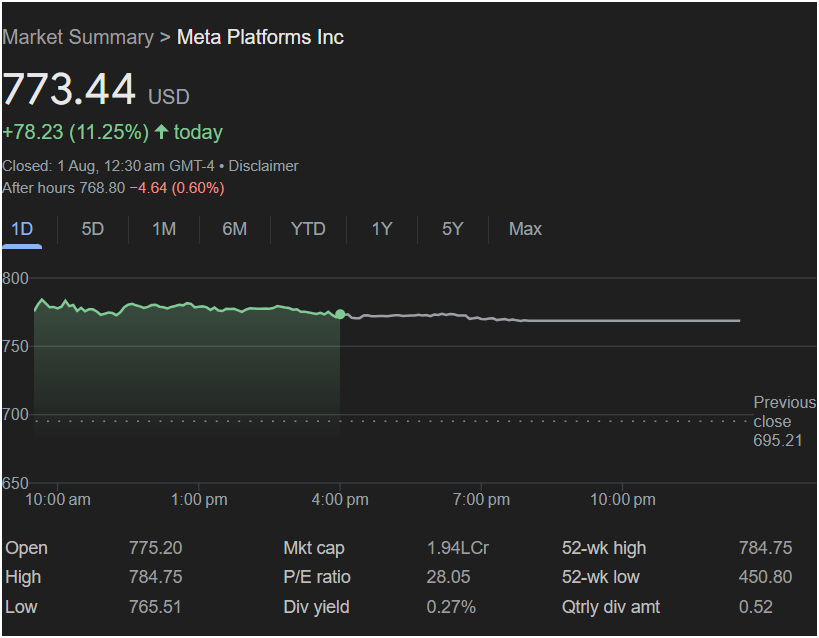Select the 1D chart range tab
Image resolution: width=819 pixels, height=638 pixels.
pyautogui.click(x=21, y=229)
